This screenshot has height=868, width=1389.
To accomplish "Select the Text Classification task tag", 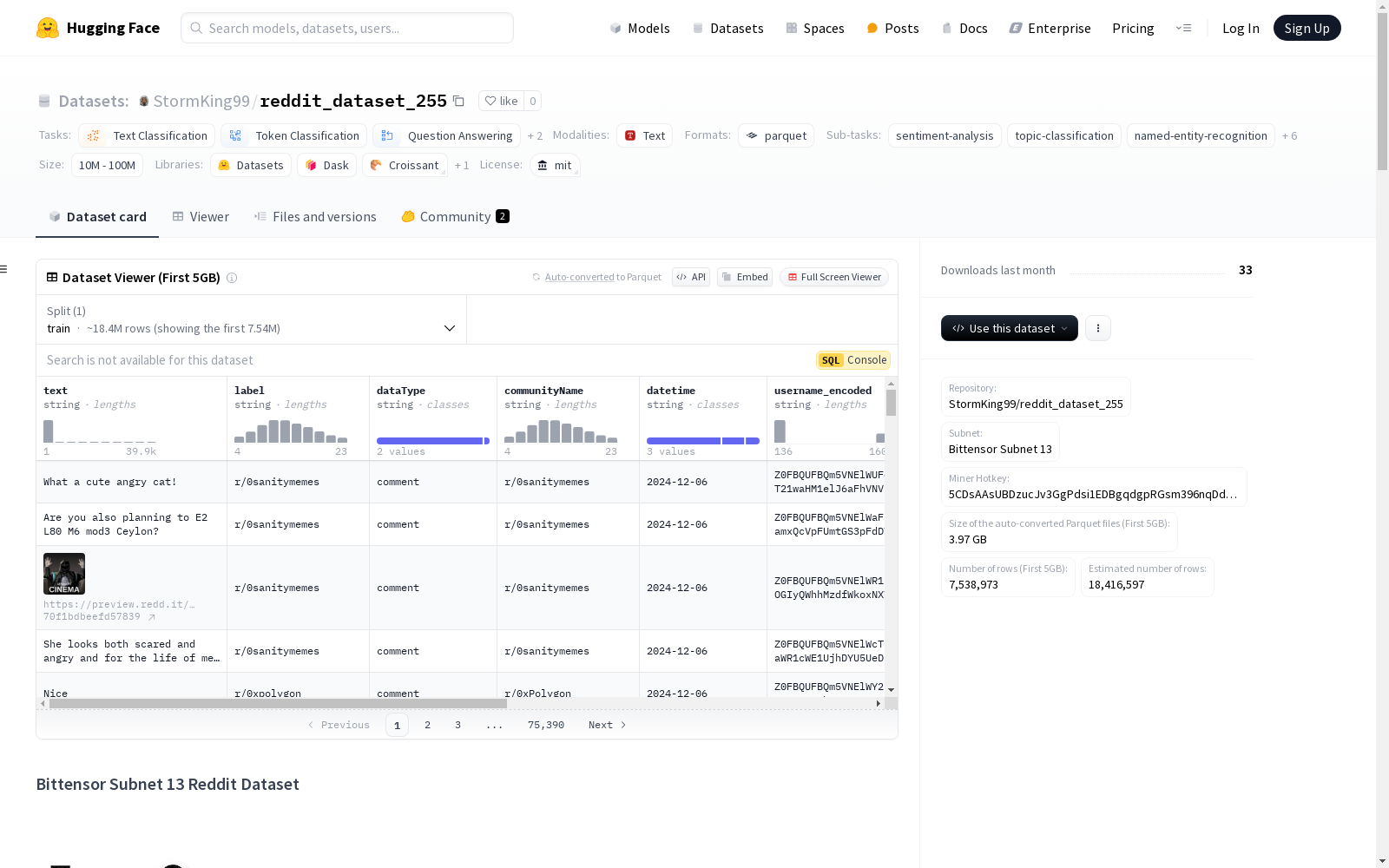I will tap(147, 135).
